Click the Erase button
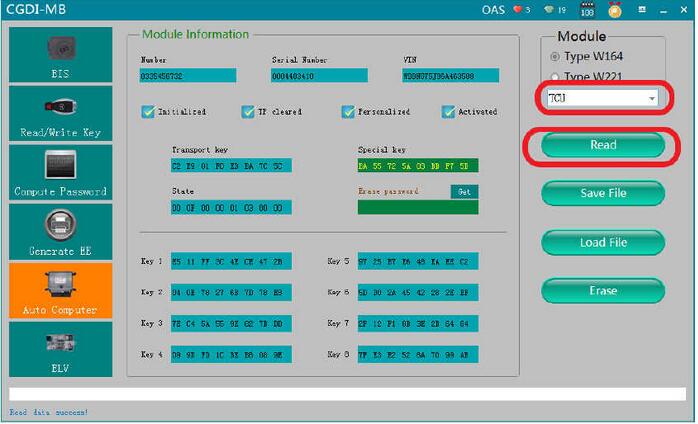 [603, 291]
